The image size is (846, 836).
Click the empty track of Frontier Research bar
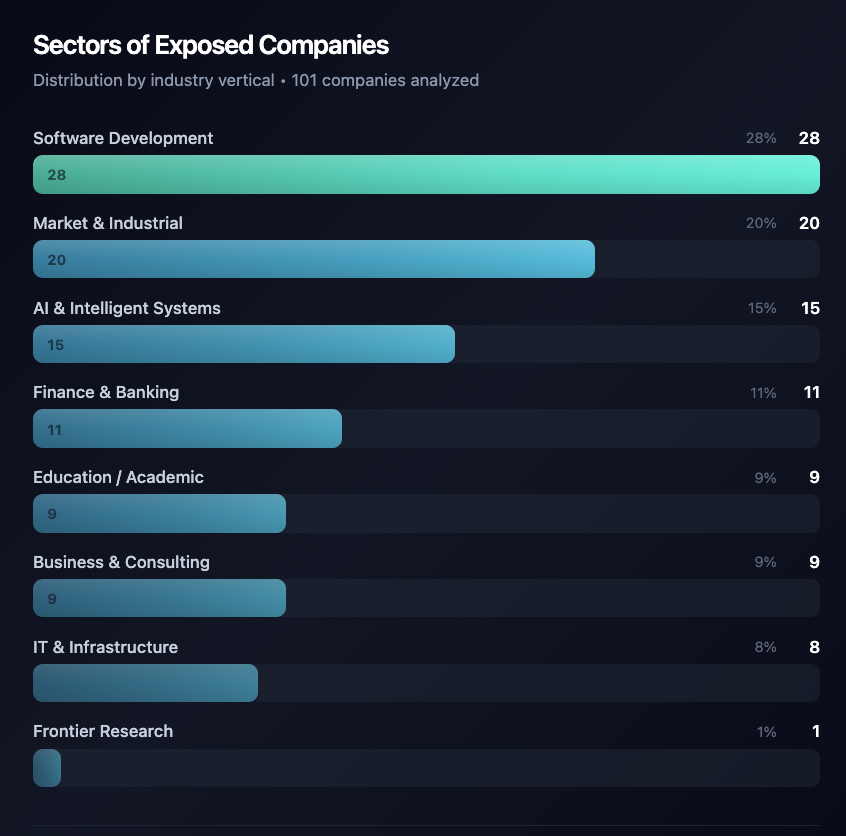pyautogui.click(x=440, y=768)
